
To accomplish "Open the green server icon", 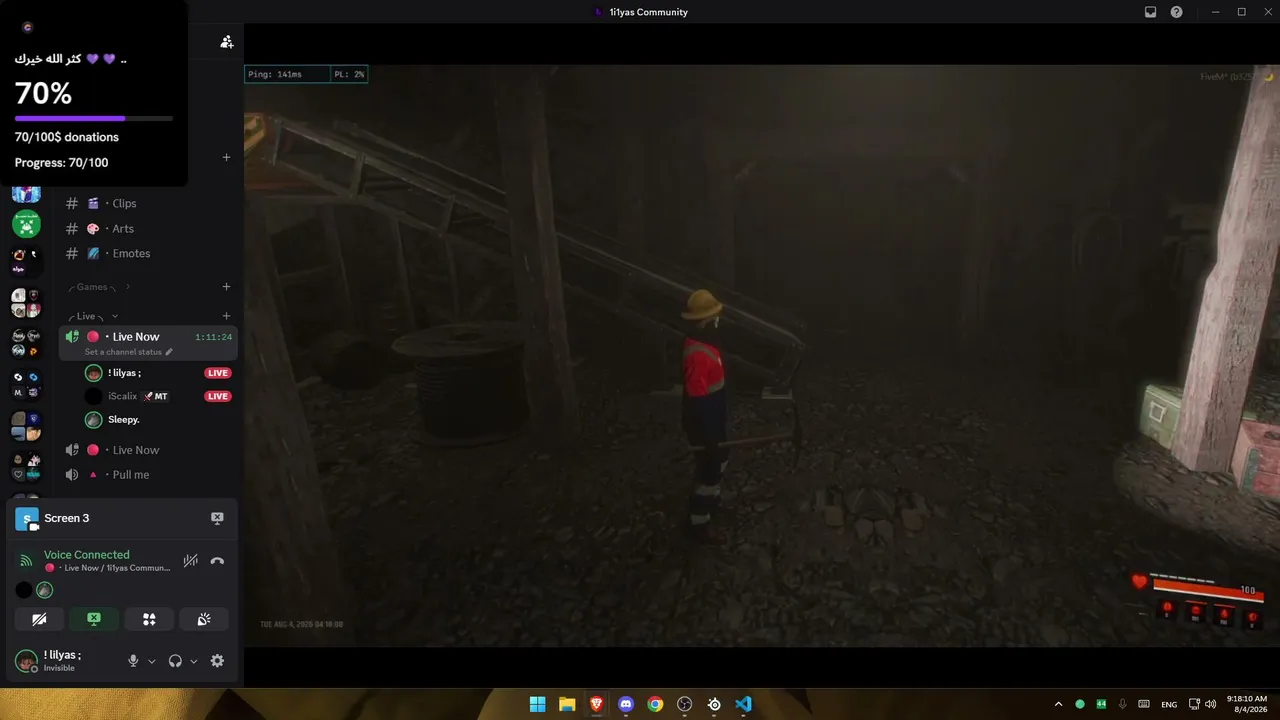I will pos(26,224).
